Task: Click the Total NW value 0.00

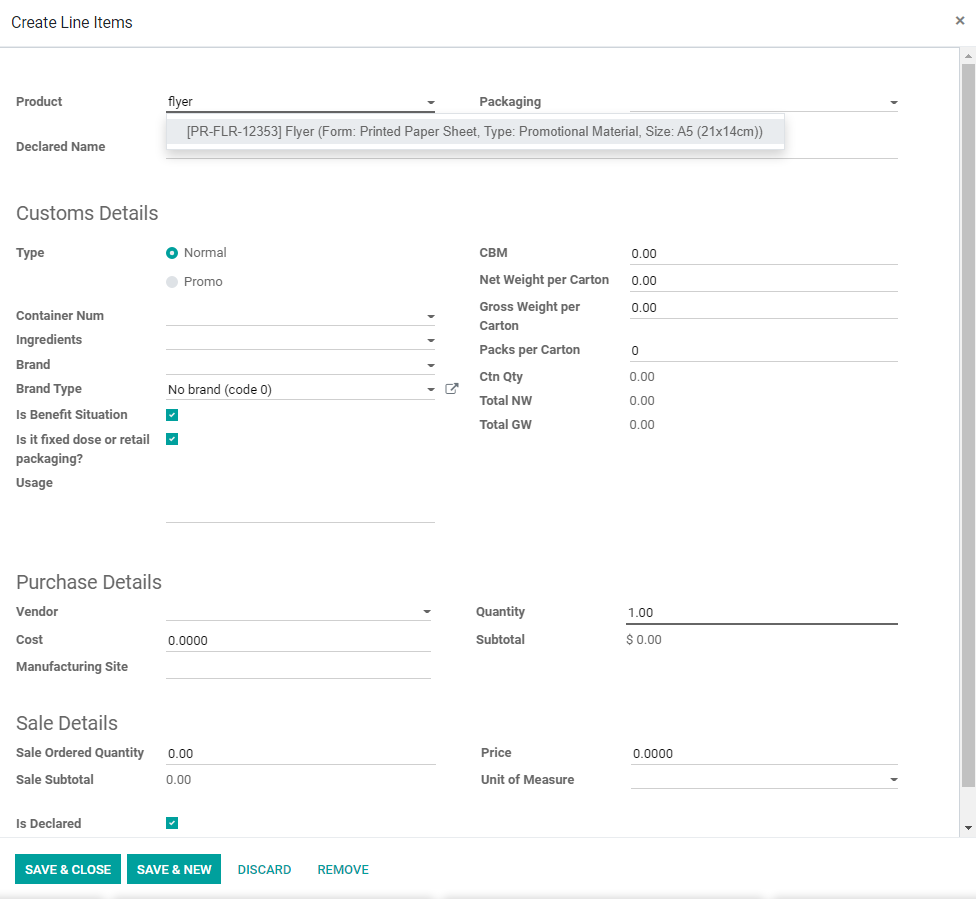Action: 642,400
